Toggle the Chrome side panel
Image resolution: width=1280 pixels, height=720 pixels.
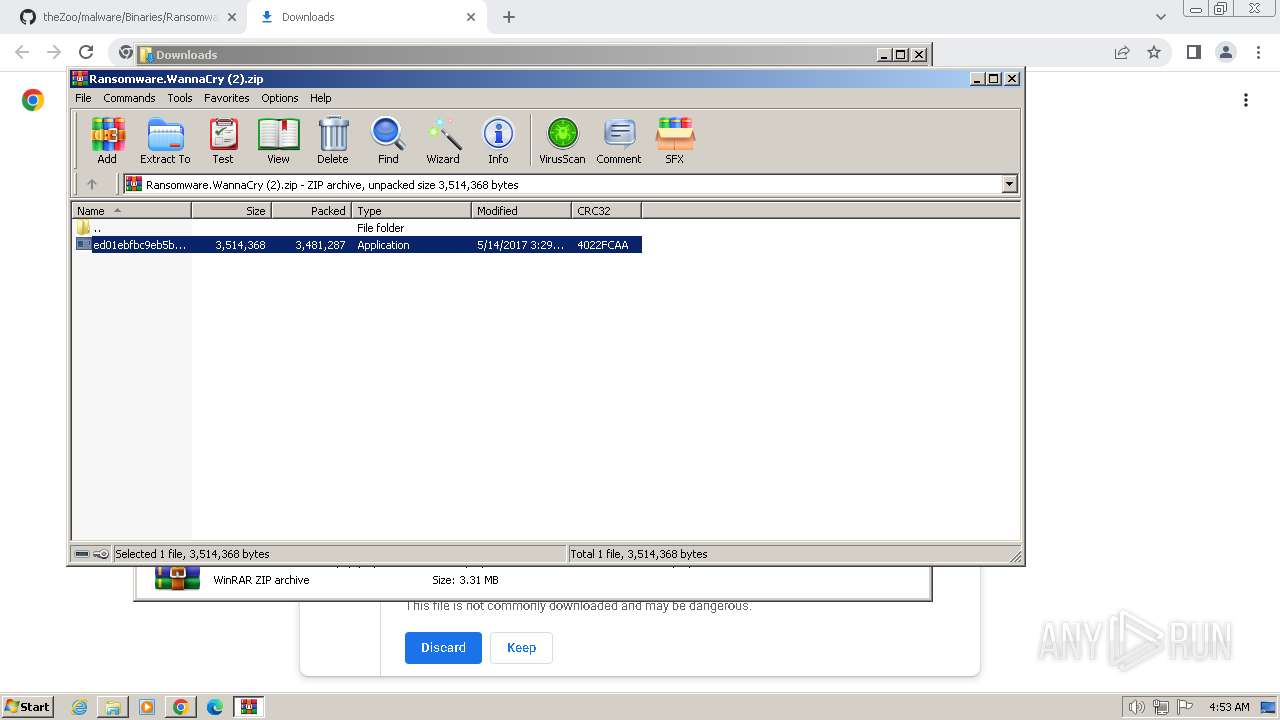tap(1193, 52)
